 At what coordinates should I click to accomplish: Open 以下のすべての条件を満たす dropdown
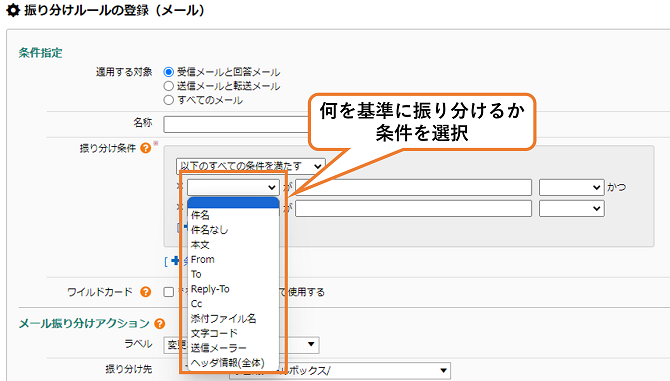pyautogui.click(x=250, y=166)
